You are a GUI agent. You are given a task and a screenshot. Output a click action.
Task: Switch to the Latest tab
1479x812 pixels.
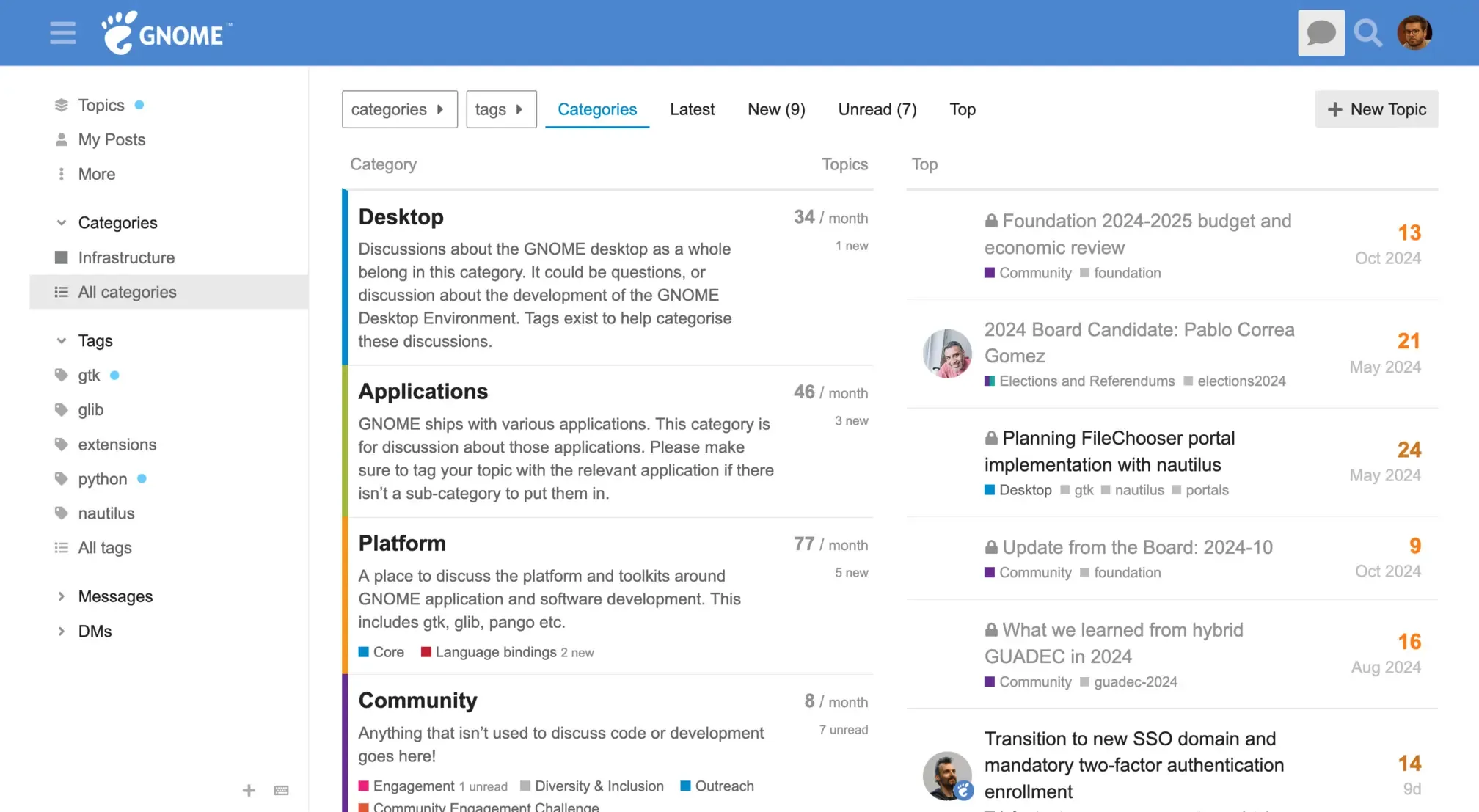[692, 109]
